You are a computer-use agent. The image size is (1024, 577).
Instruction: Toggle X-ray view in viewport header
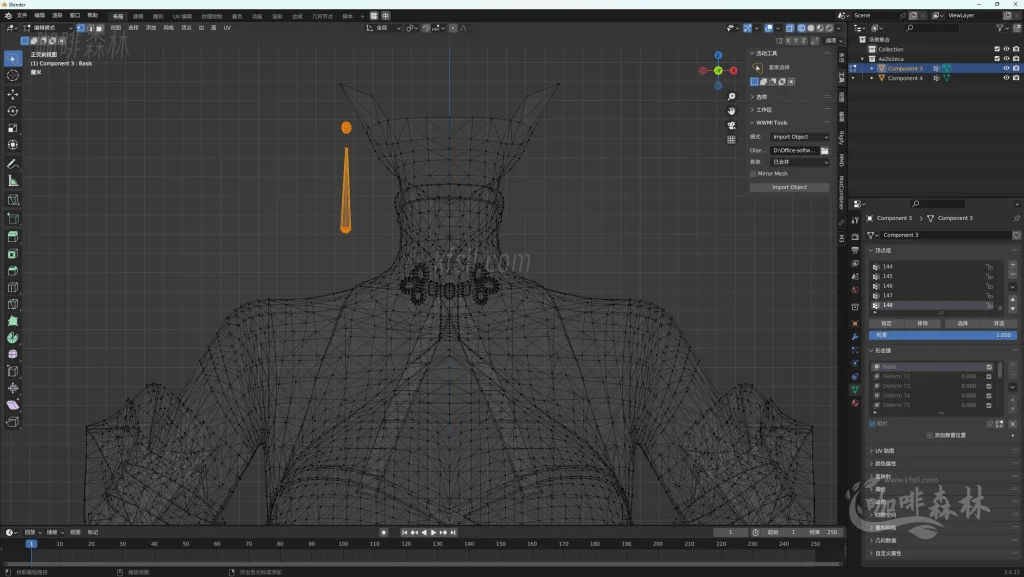790,28
